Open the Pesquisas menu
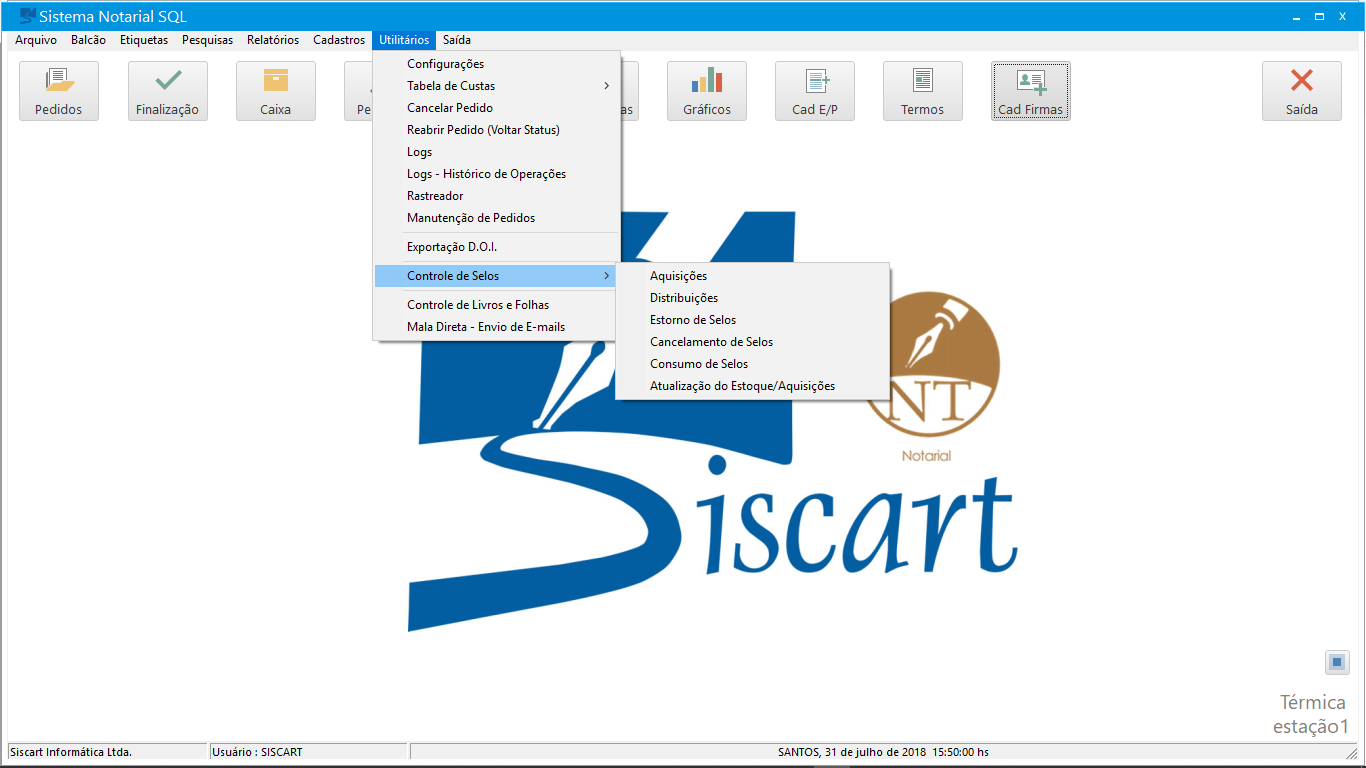Screen dimensions: 1366x768 (208, 40)
